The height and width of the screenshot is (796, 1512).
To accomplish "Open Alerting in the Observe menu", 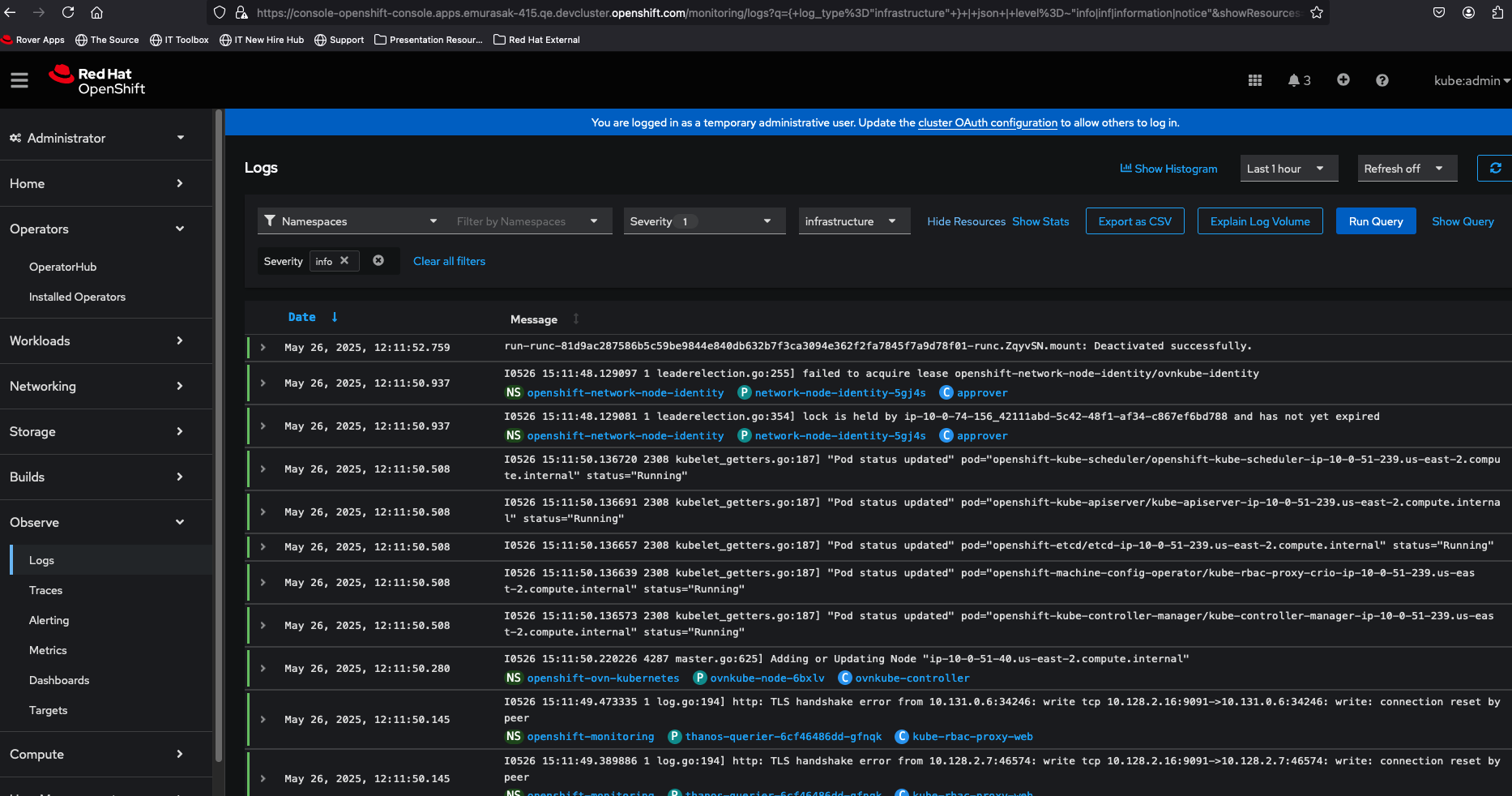I will click(49, 620).
